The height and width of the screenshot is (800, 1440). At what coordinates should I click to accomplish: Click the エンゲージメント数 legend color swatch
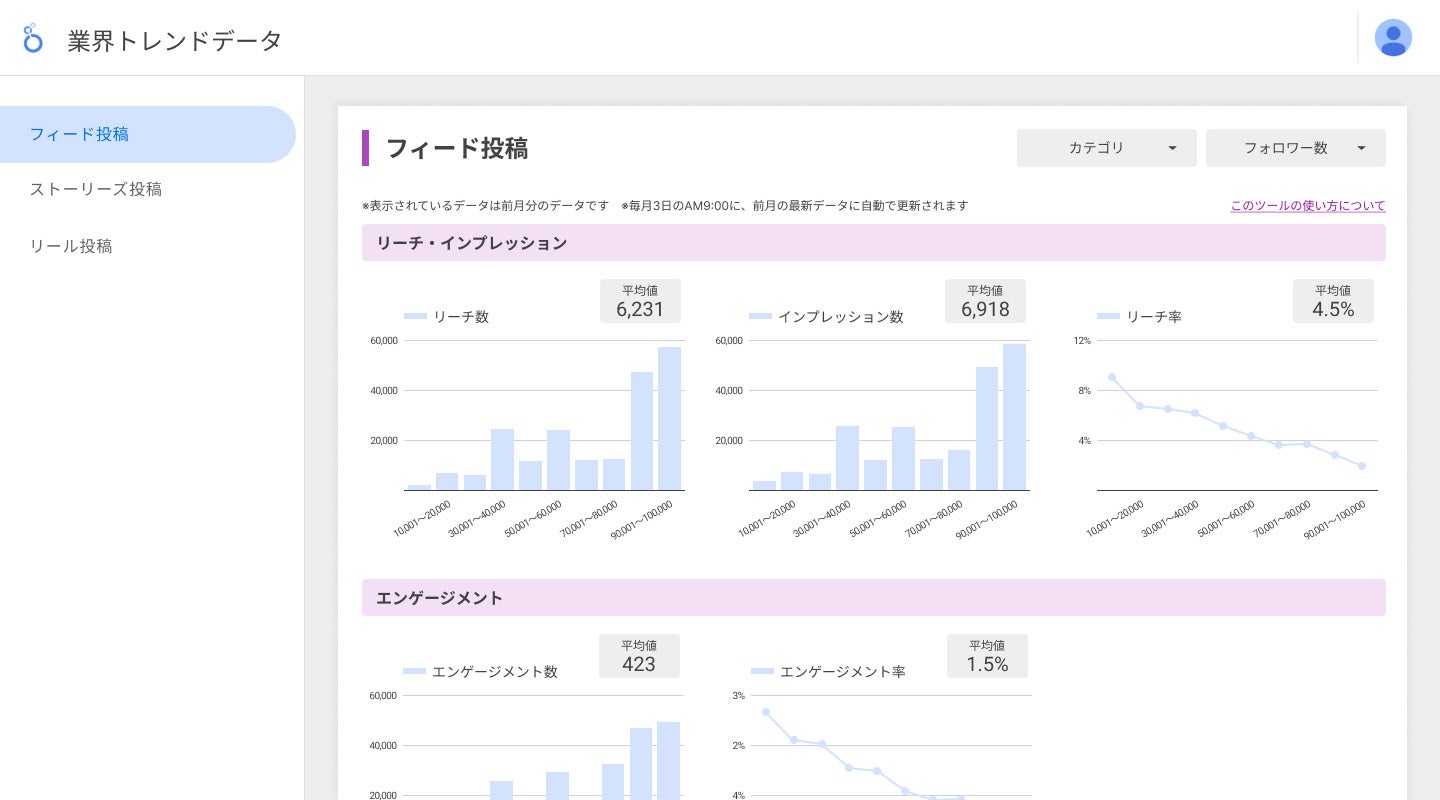414,672
